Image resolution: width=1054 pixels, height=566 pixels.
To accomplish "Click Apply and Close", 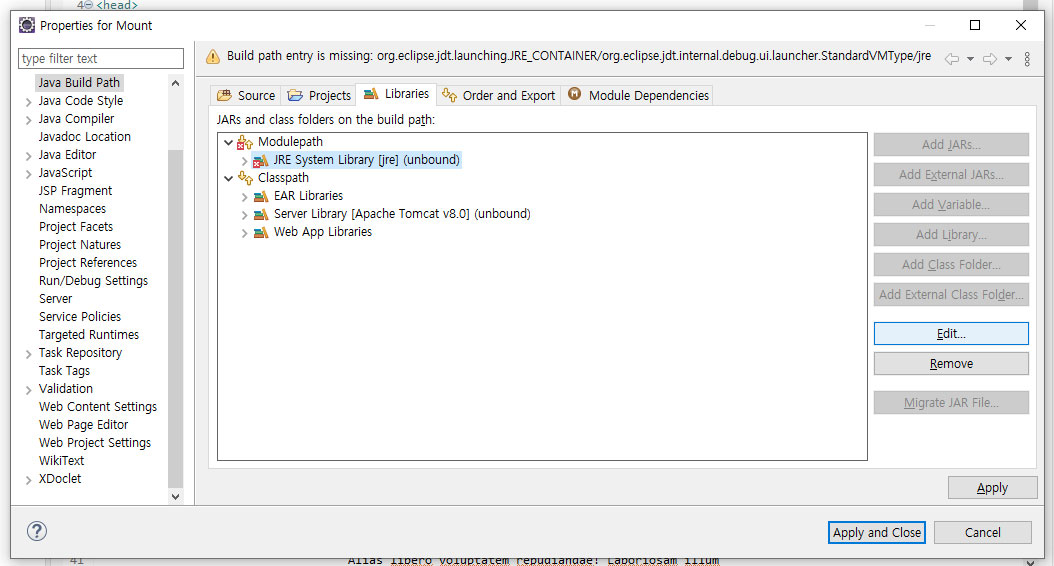I will pyautogui.click(x=877, y=532).
